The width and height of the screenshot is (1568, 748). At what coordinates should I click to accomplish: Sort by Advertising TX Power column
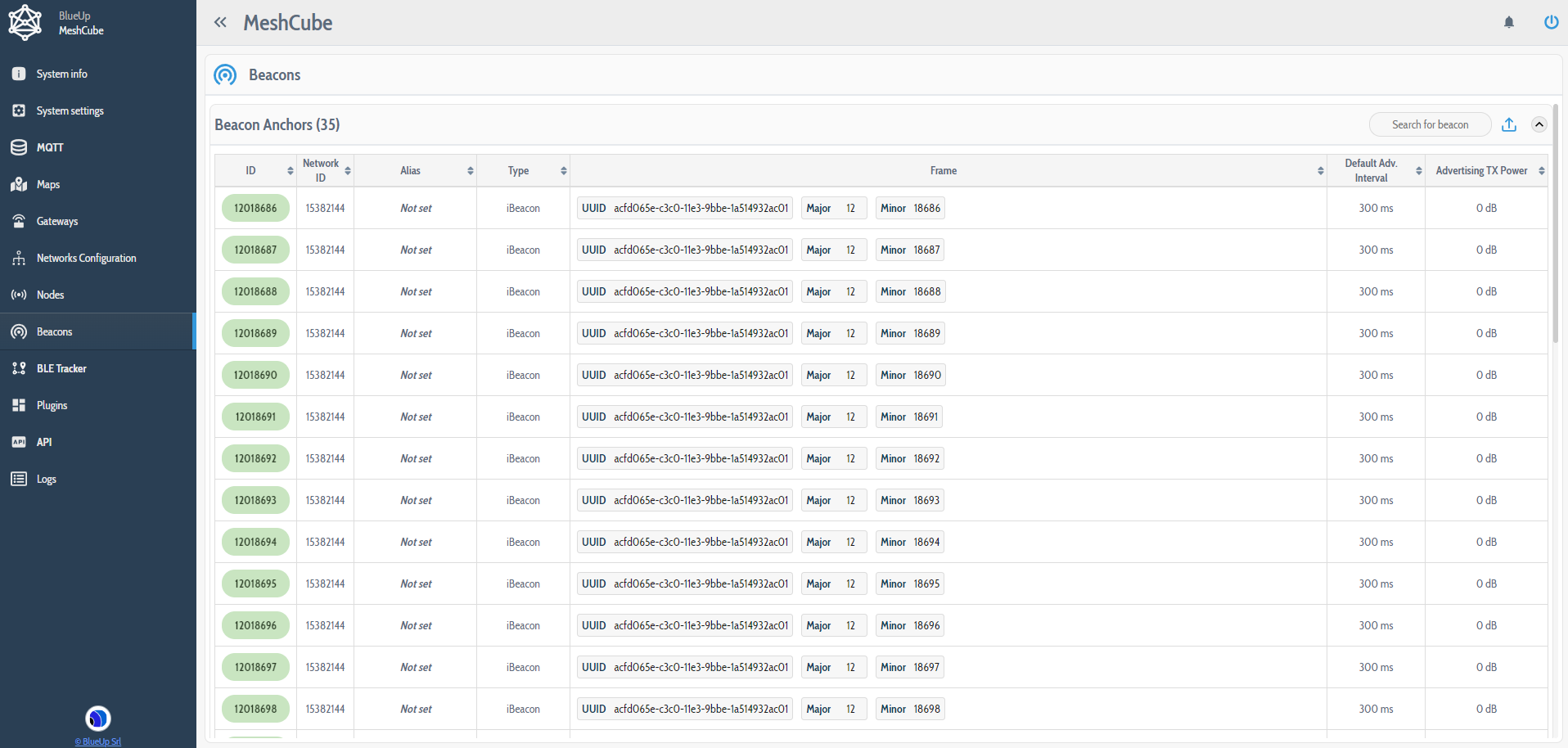[1541, 170]
